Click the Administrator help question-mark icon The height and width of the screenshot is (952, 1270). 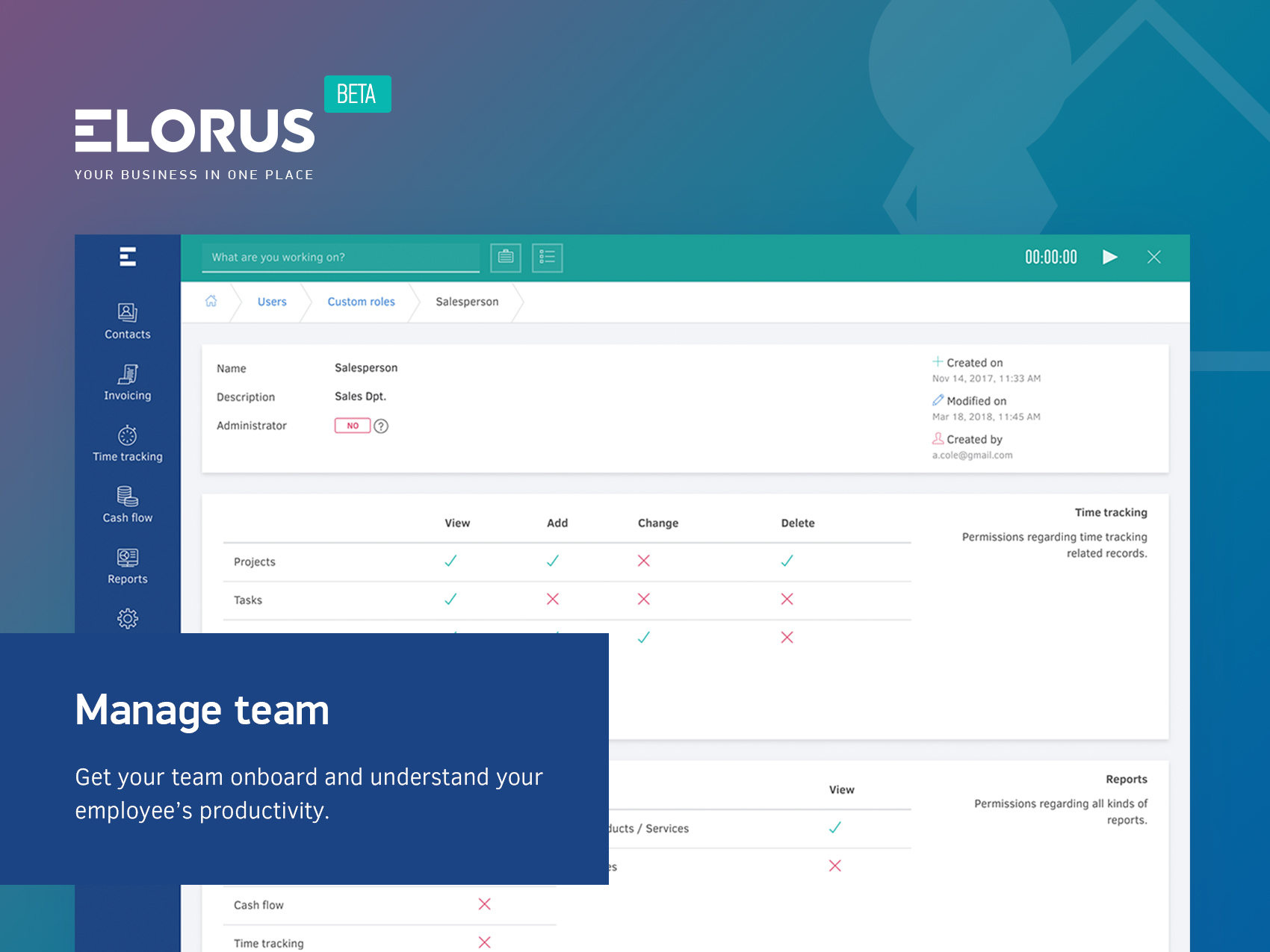381,426
